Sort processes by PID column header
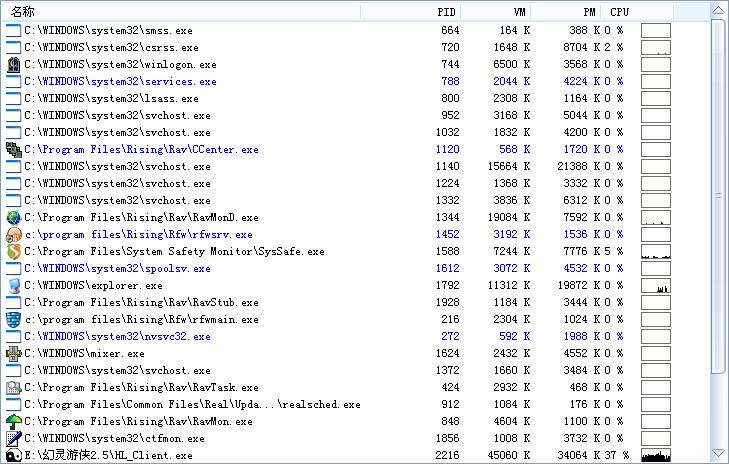Viewport: 729px width, 464px height. 446,12
